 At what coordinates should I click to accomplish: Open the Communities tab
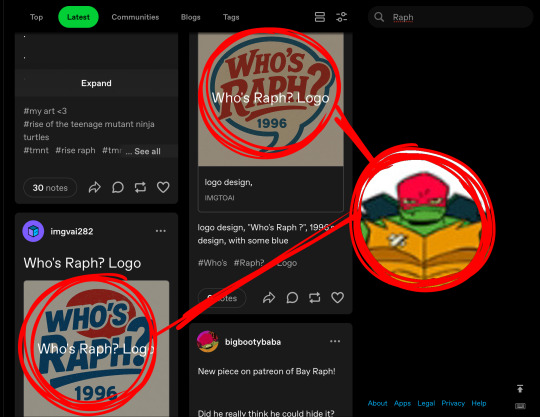click(135, 17)
